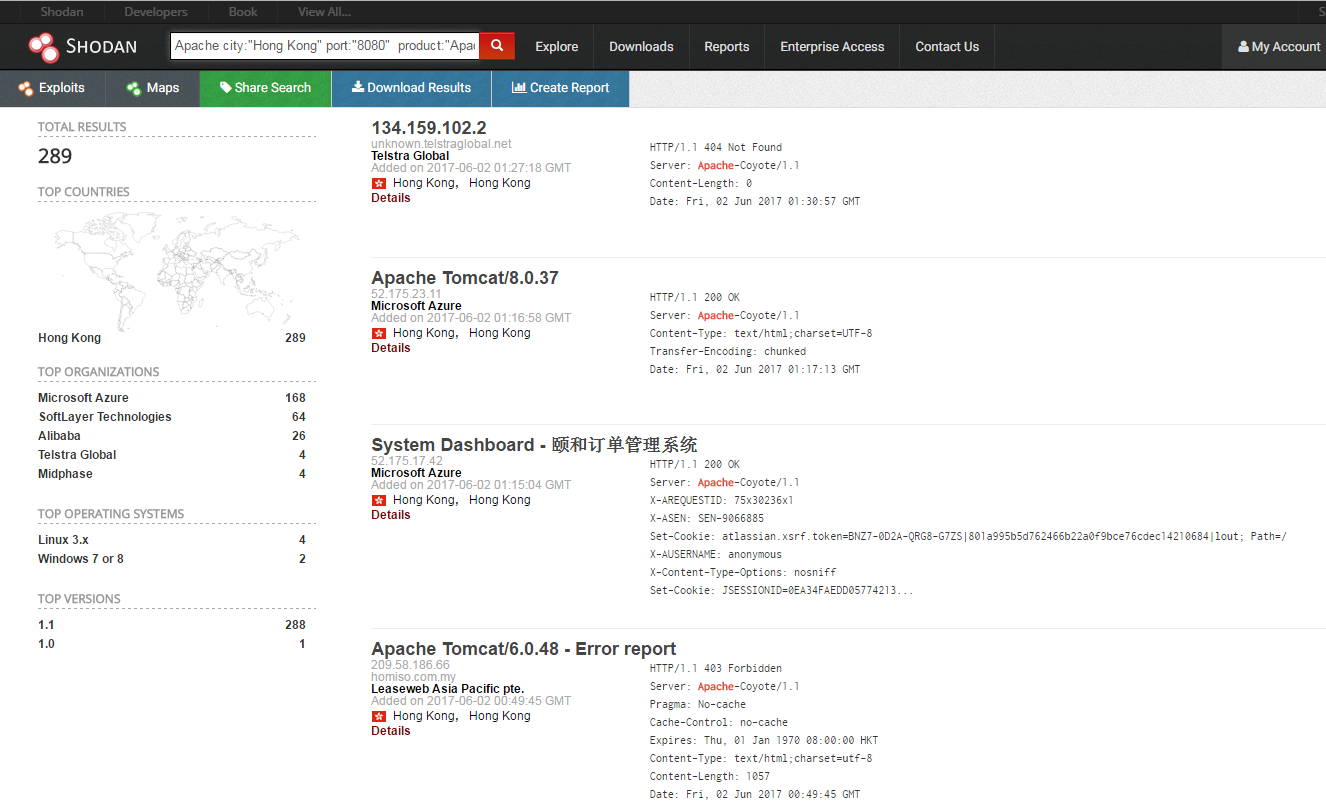This screenshot has width=1326, height=804.
Task: Click the Hong Kong flag for 134.159.102.2
Action: (x=379, y=183)
